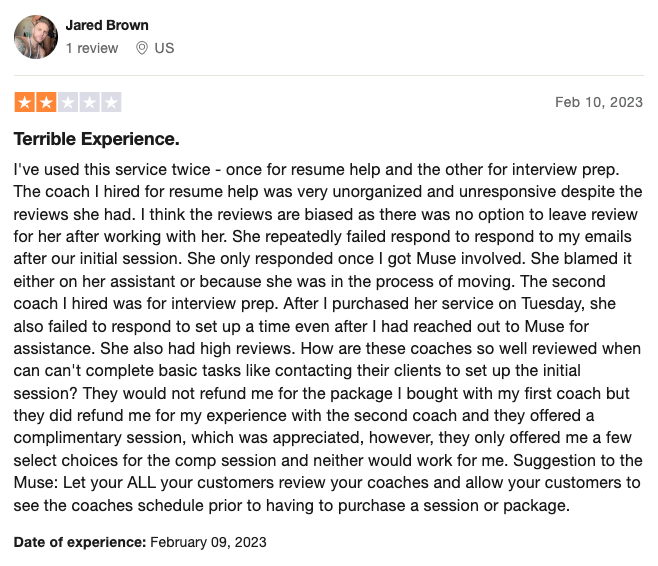
Task: Select the US country label
Action: [164, 48]
